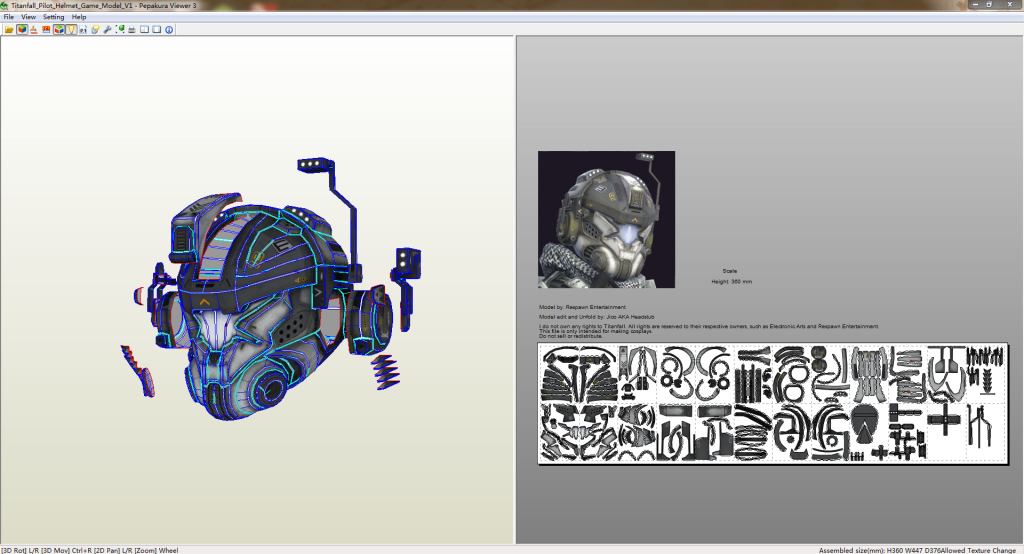The width and height of the screenshot is (1024, 554).
Task: Click the helmet reference image thumbnail
Action: pos(606,220)
